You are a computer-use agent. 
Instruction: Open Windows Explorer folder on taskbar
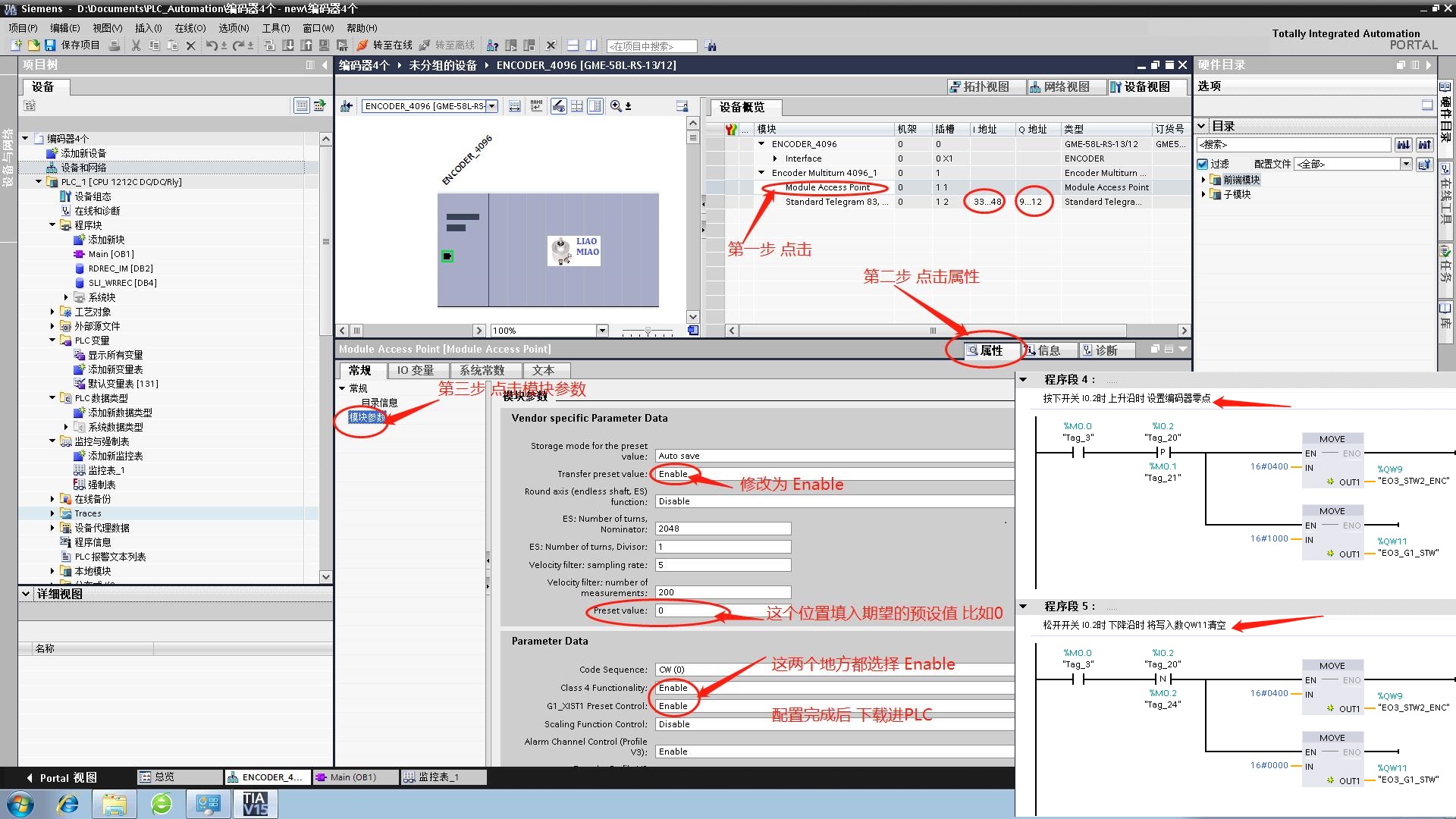click(x=114, y=804)
